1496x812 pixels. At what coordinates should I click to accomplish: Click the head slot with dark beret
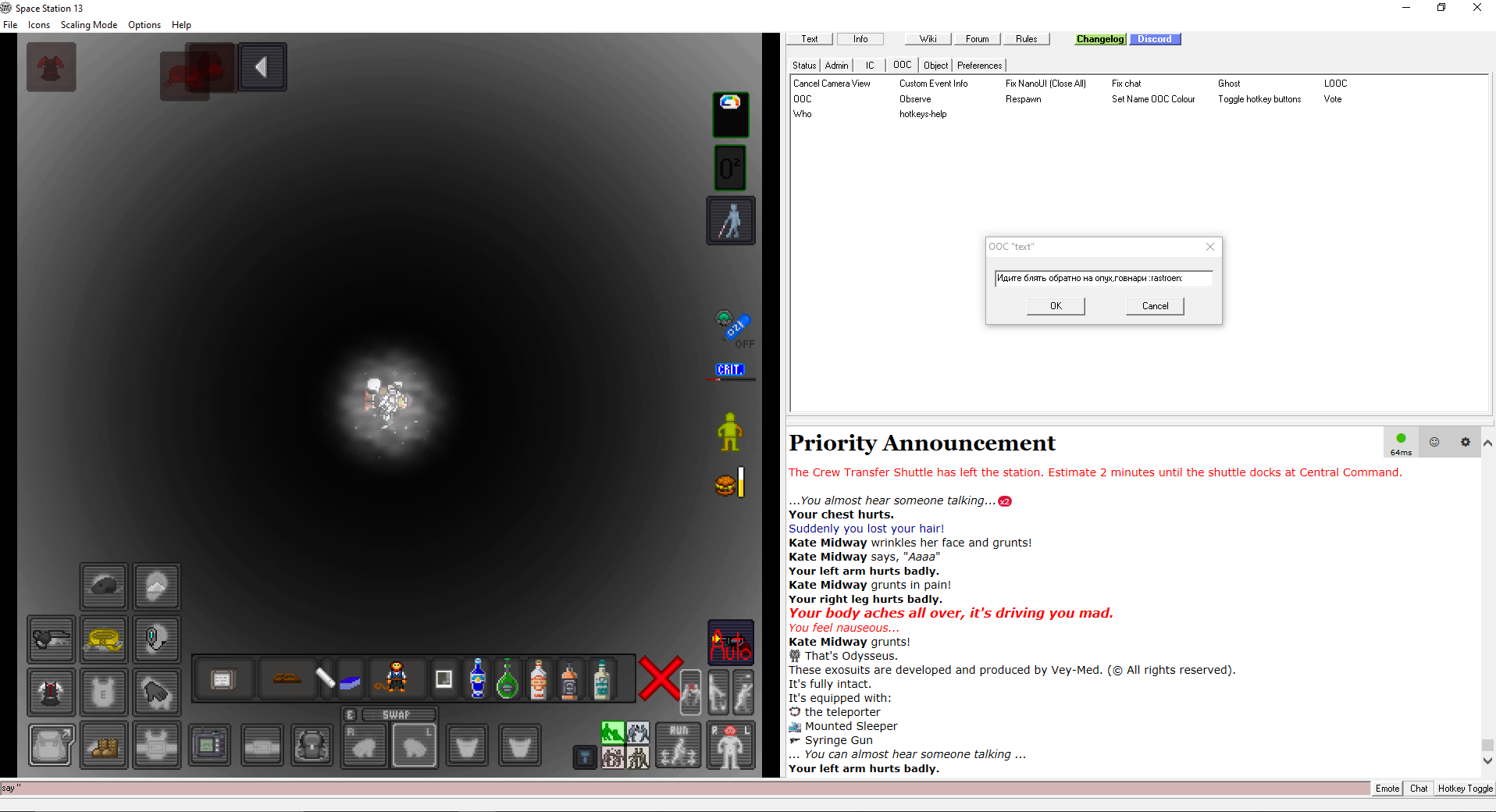click(x=104, y=586)
